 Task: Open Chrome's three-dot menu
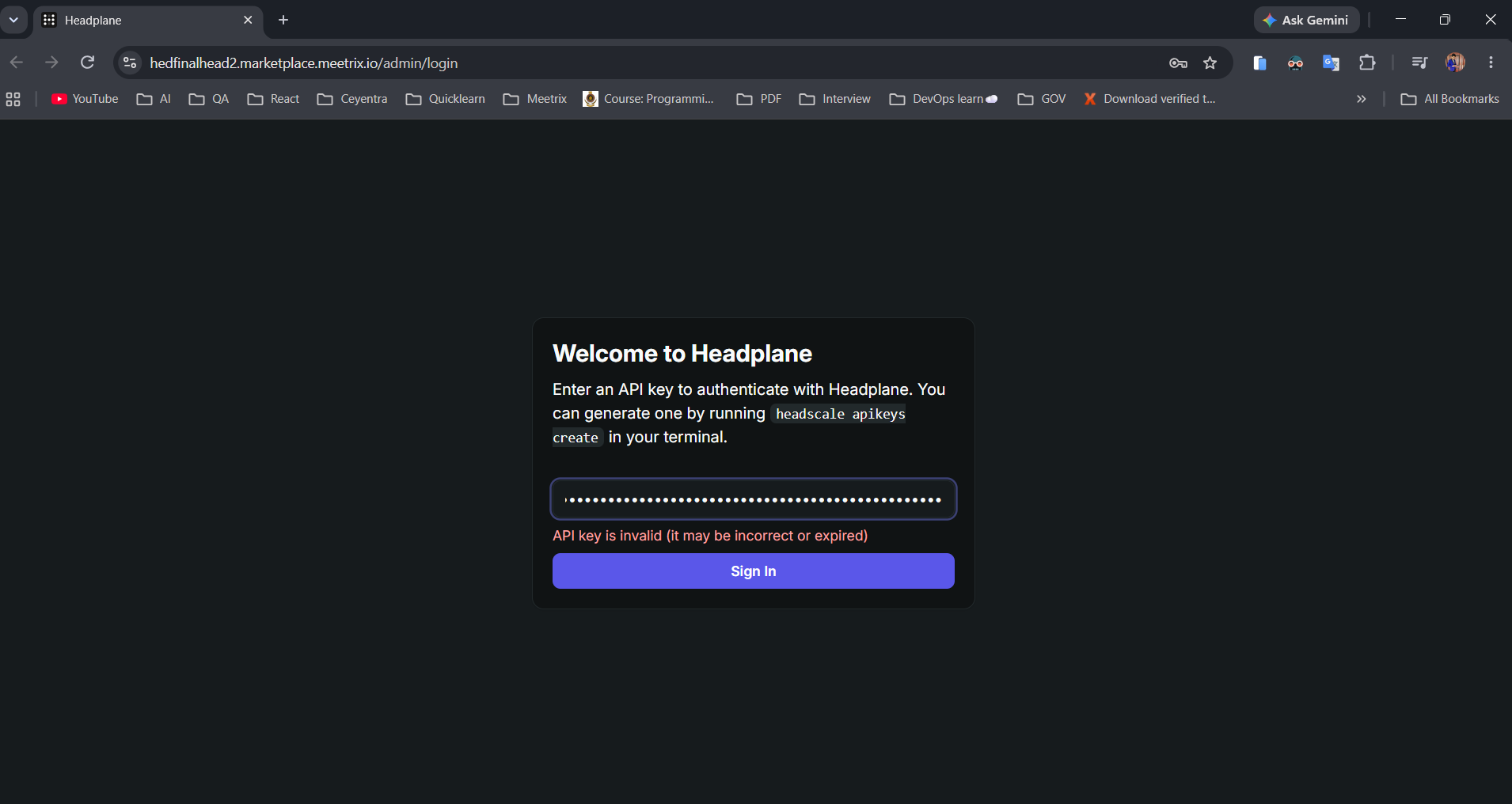click(1491, 63)
